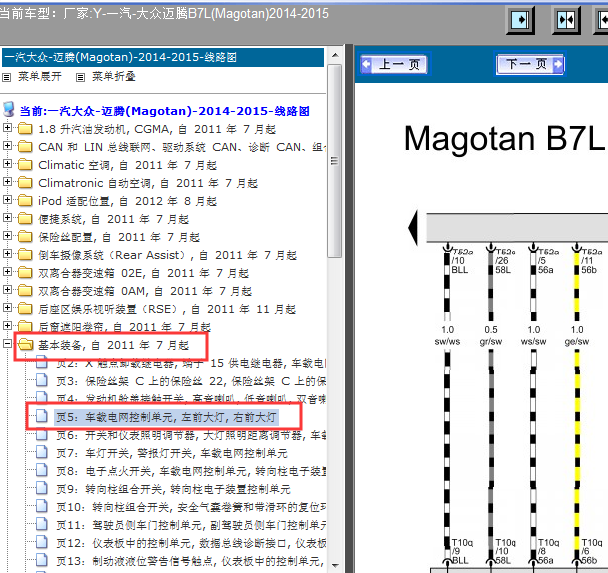Expand the CAN 和 LIN 总线联网 folder
608x573 pixels.
coord(7,146)
